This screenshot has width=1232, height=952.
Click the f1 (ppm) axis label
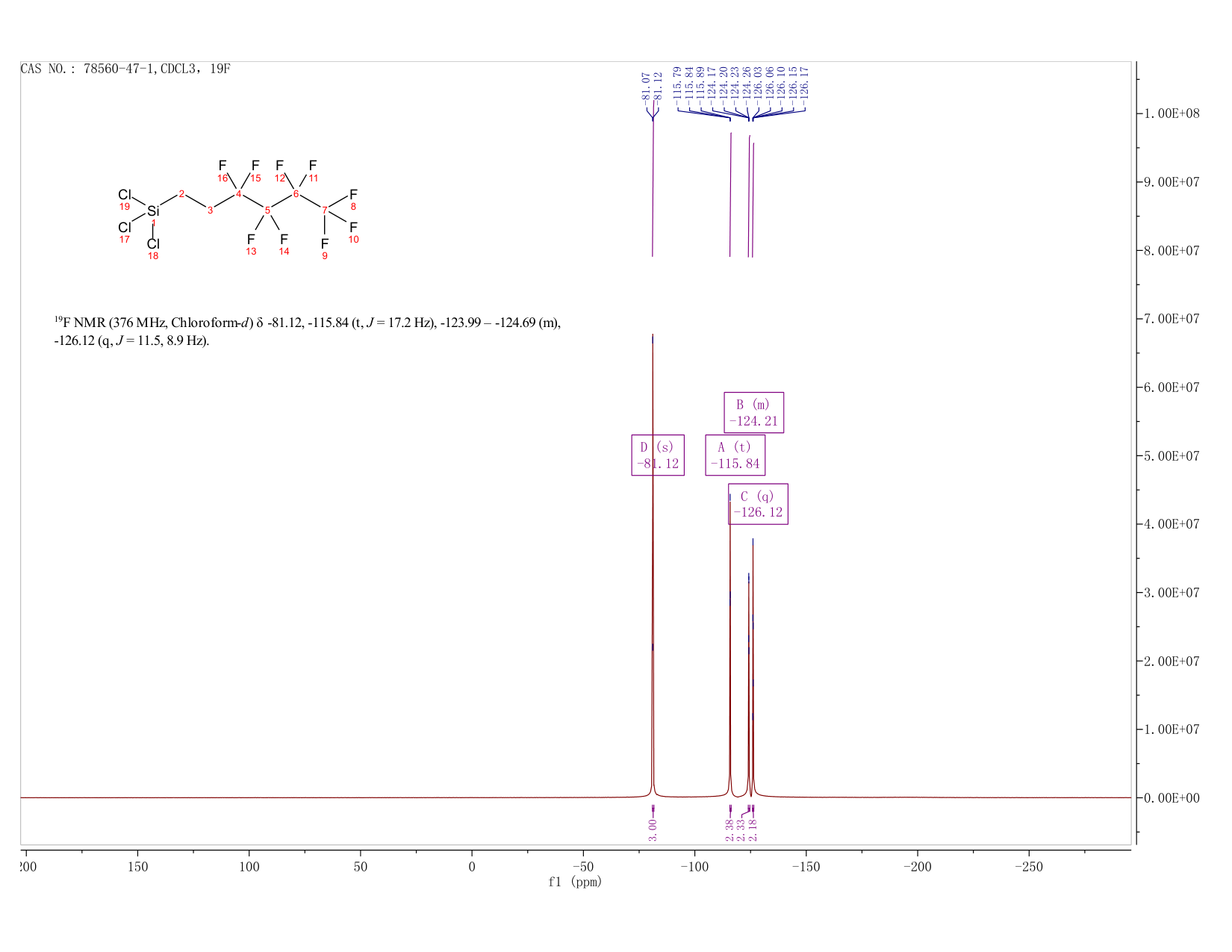[575, 882]
